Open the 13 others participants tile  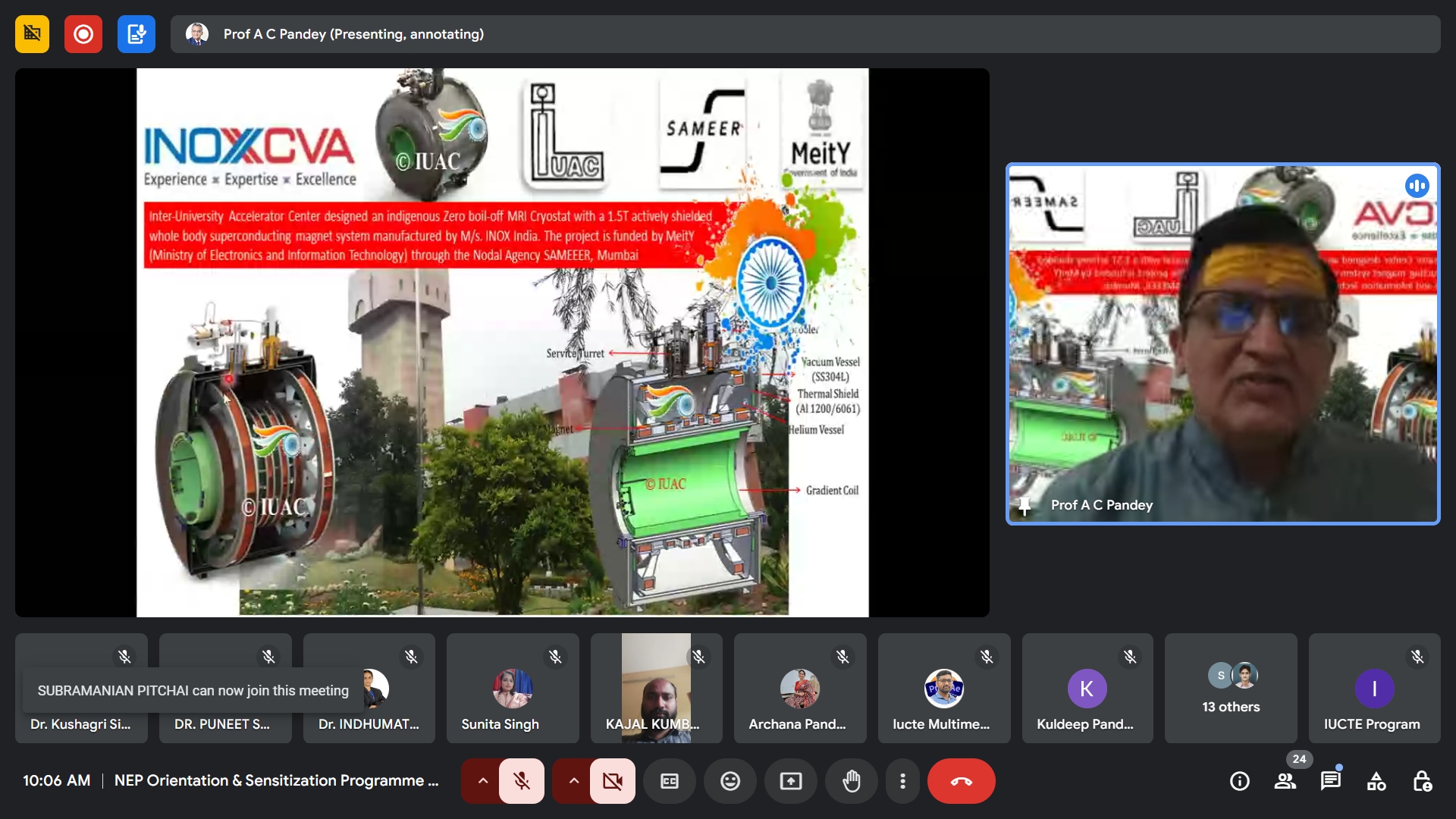pyautogui.click(x=1230, y=689)
